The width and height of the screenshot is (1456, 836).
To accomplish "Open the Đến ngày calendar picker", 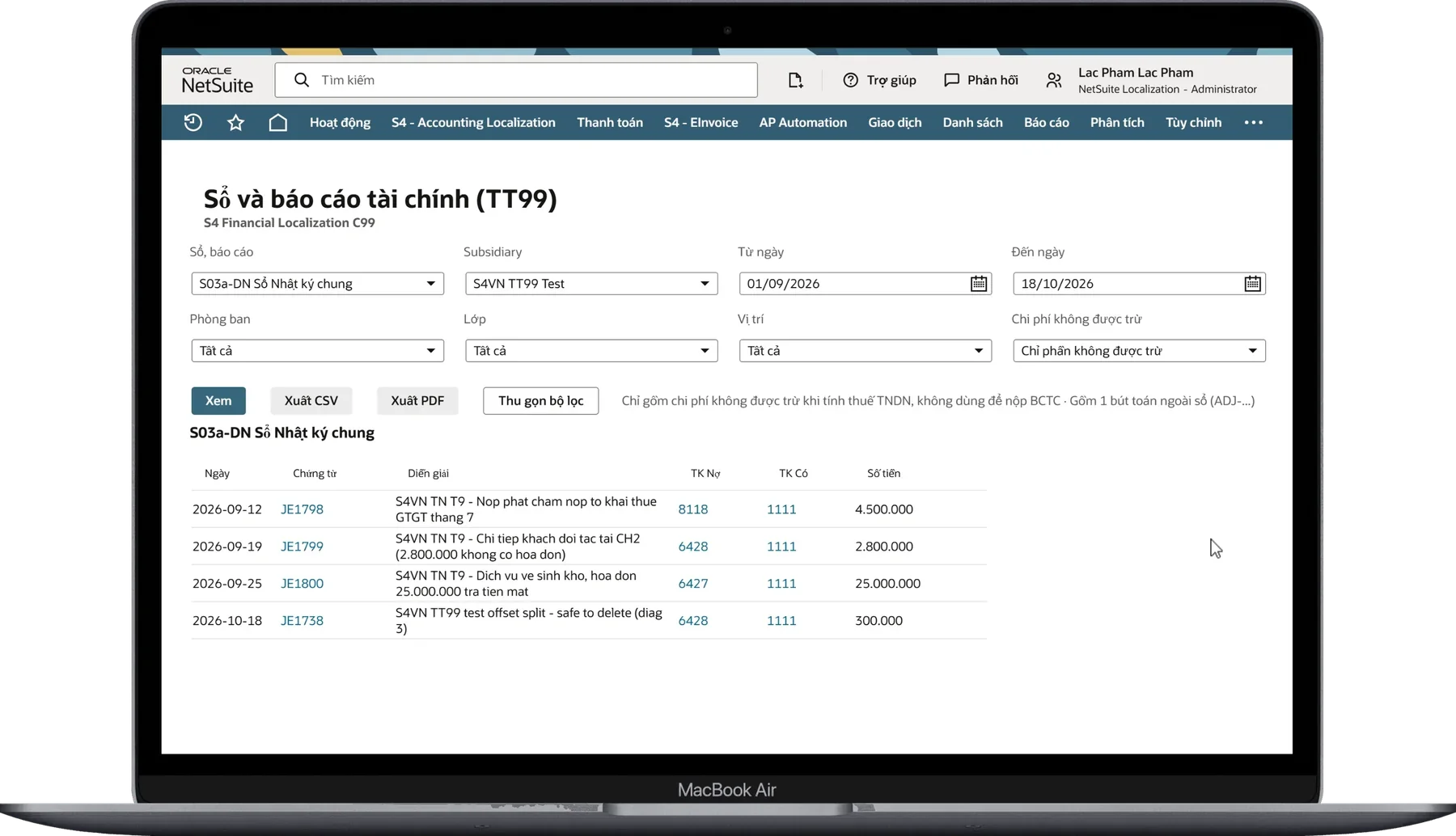I will (x=1252, y=284).
